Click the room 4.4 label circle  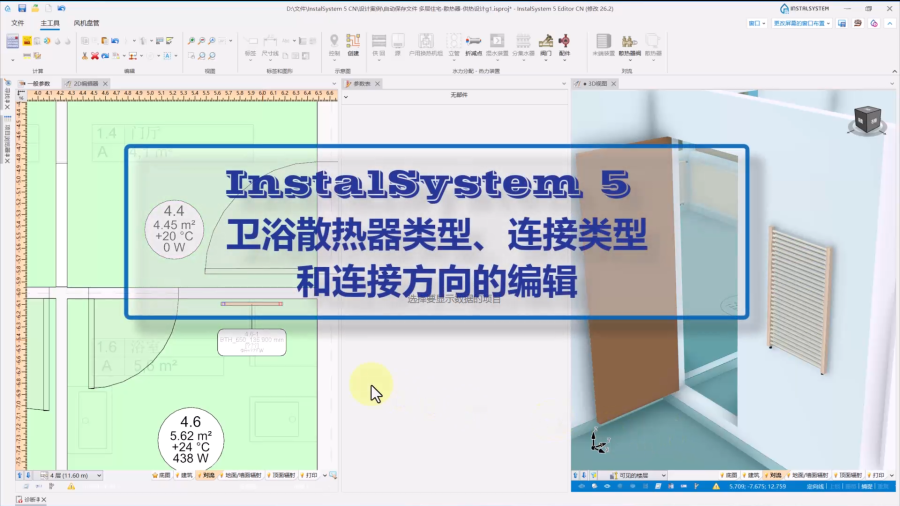(x=174, y=229)
